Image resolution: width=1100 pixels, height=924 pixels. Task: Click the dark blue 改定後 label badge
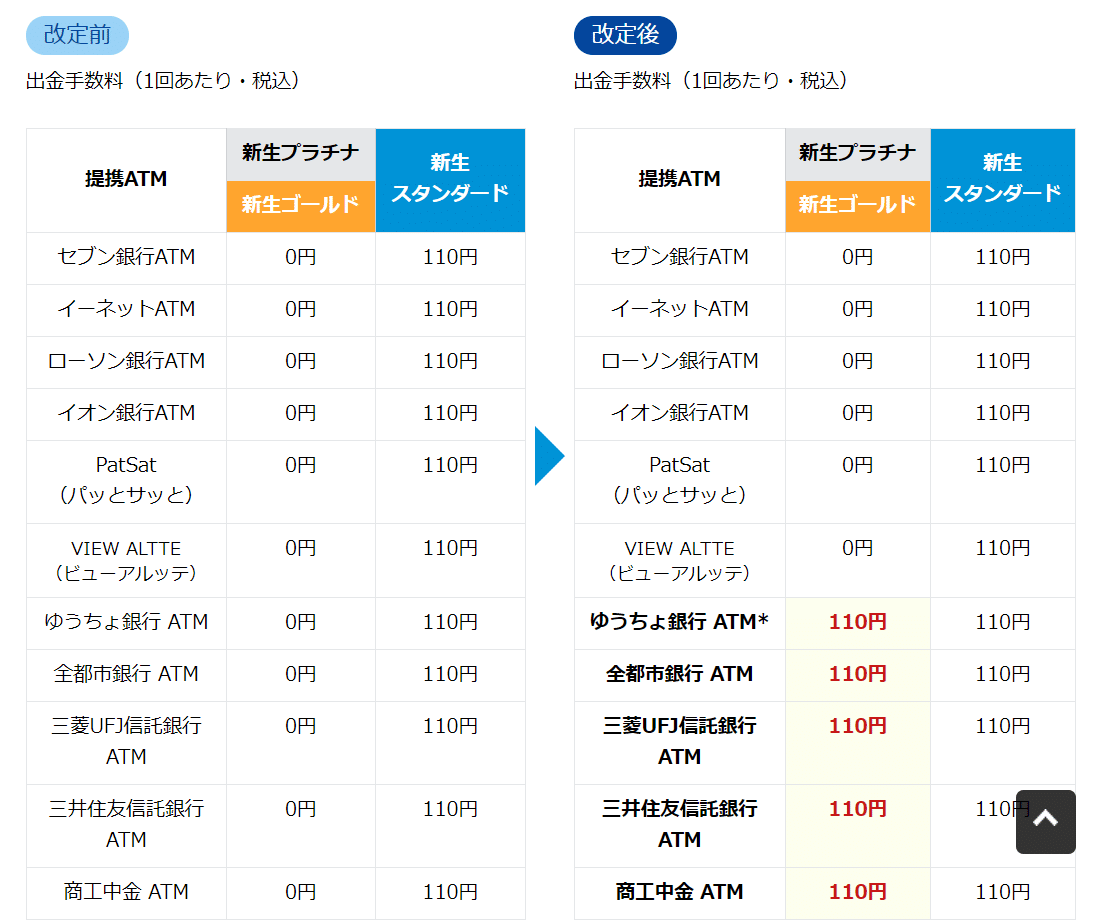click(624, 35)
